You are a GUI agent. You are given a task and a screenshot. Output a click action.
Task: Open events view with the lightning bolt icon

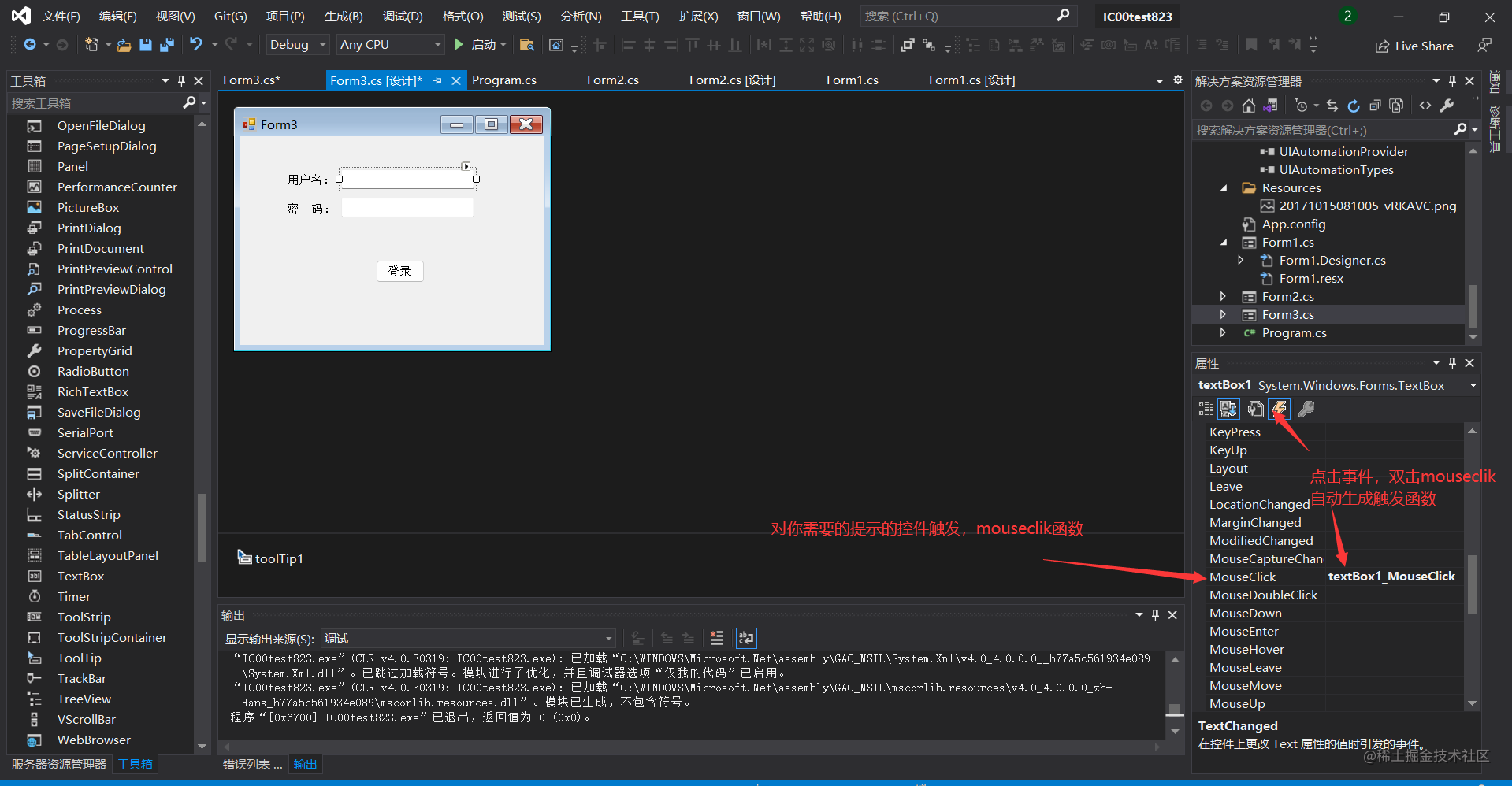(x=1279, y=409)
